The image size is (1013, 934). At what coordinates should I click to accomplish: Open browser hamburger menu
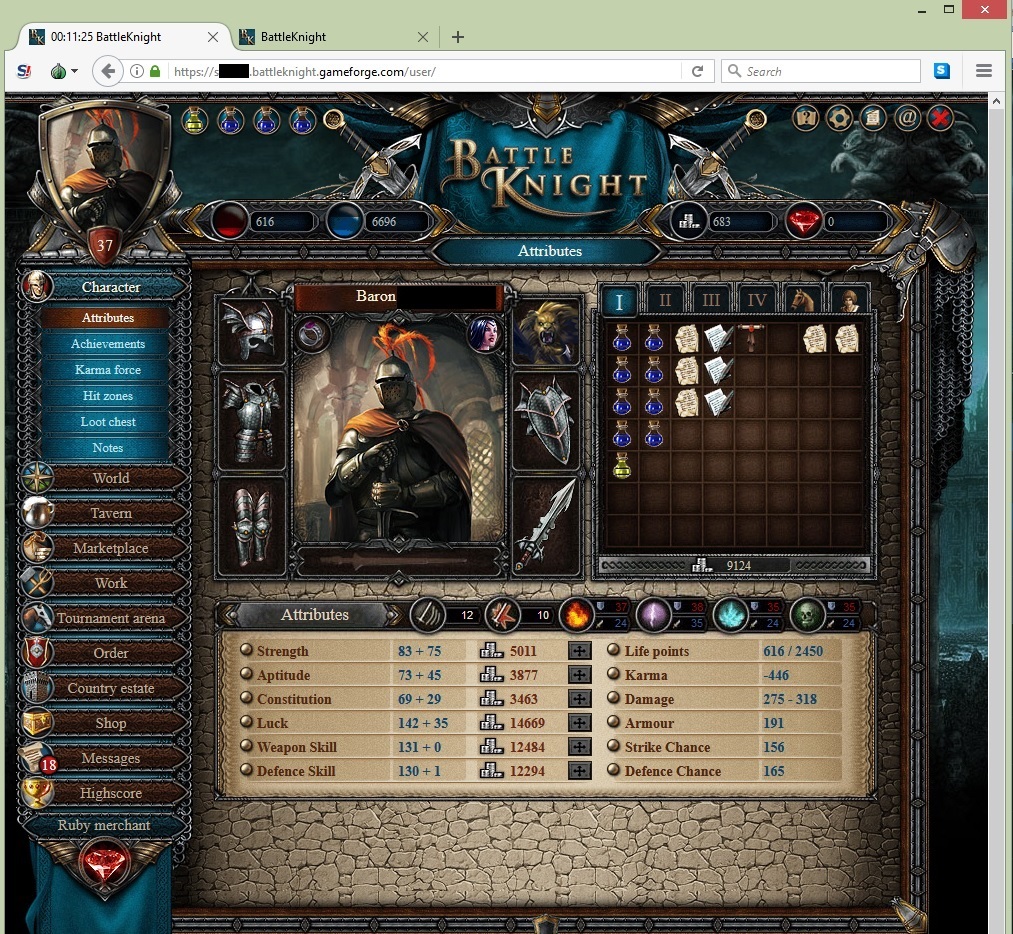[984, 71]
